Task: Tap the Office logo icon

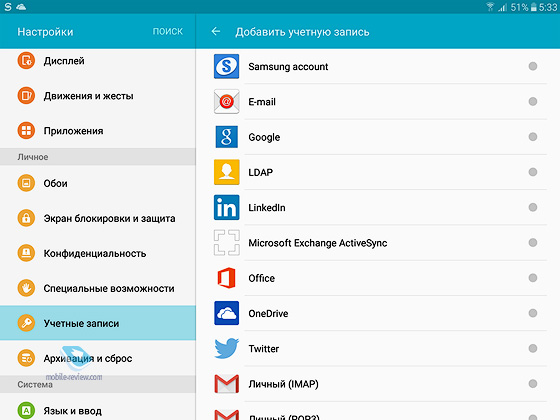Action: click(226, 278)
